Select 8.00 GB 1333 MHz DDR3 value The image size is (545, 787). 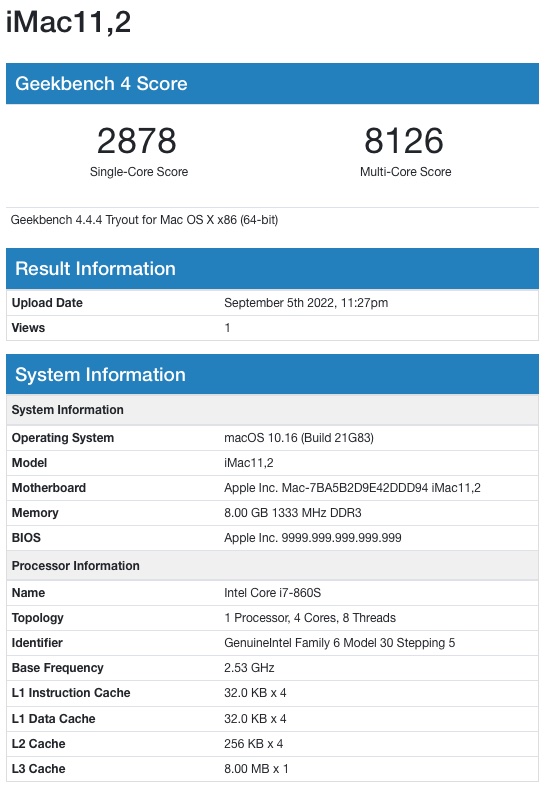point(293,513)
